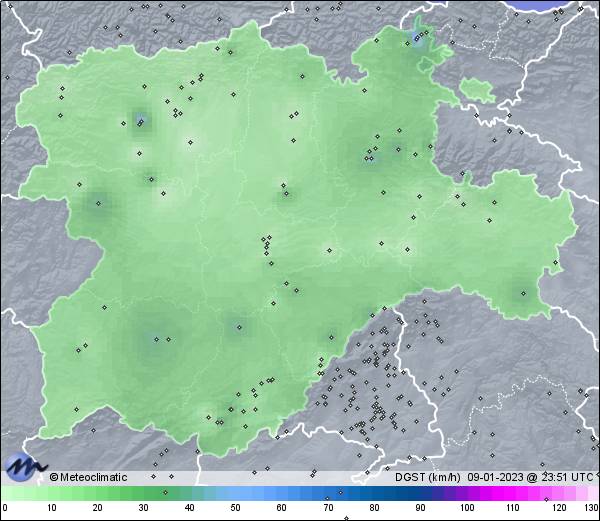The height and width of the screenshot is (521, 600).
Task: Select the light blue 50 km/h legend color
Action: pyautogui.click(x=235, y=493)
